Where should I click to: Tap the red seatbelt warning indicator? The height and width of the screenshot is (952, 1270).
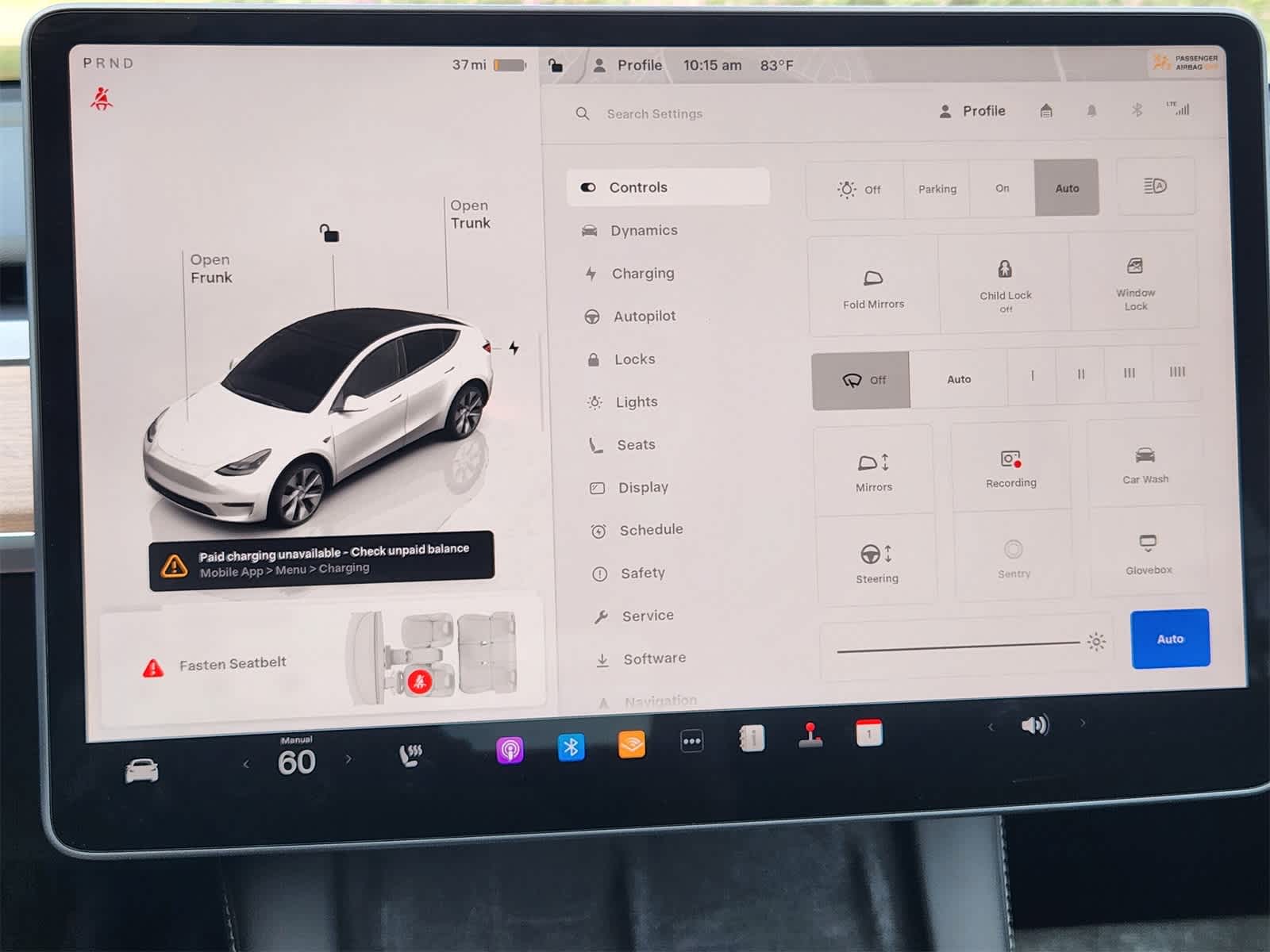pyautogui.click(x=101, y=99)
